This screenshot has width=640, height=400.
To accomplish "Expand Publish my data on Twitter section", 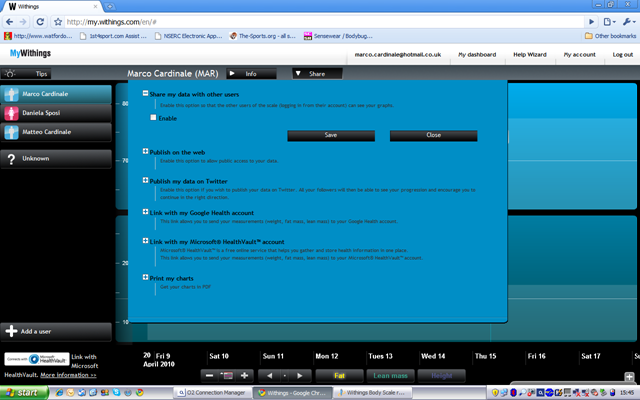I will 145,180.
